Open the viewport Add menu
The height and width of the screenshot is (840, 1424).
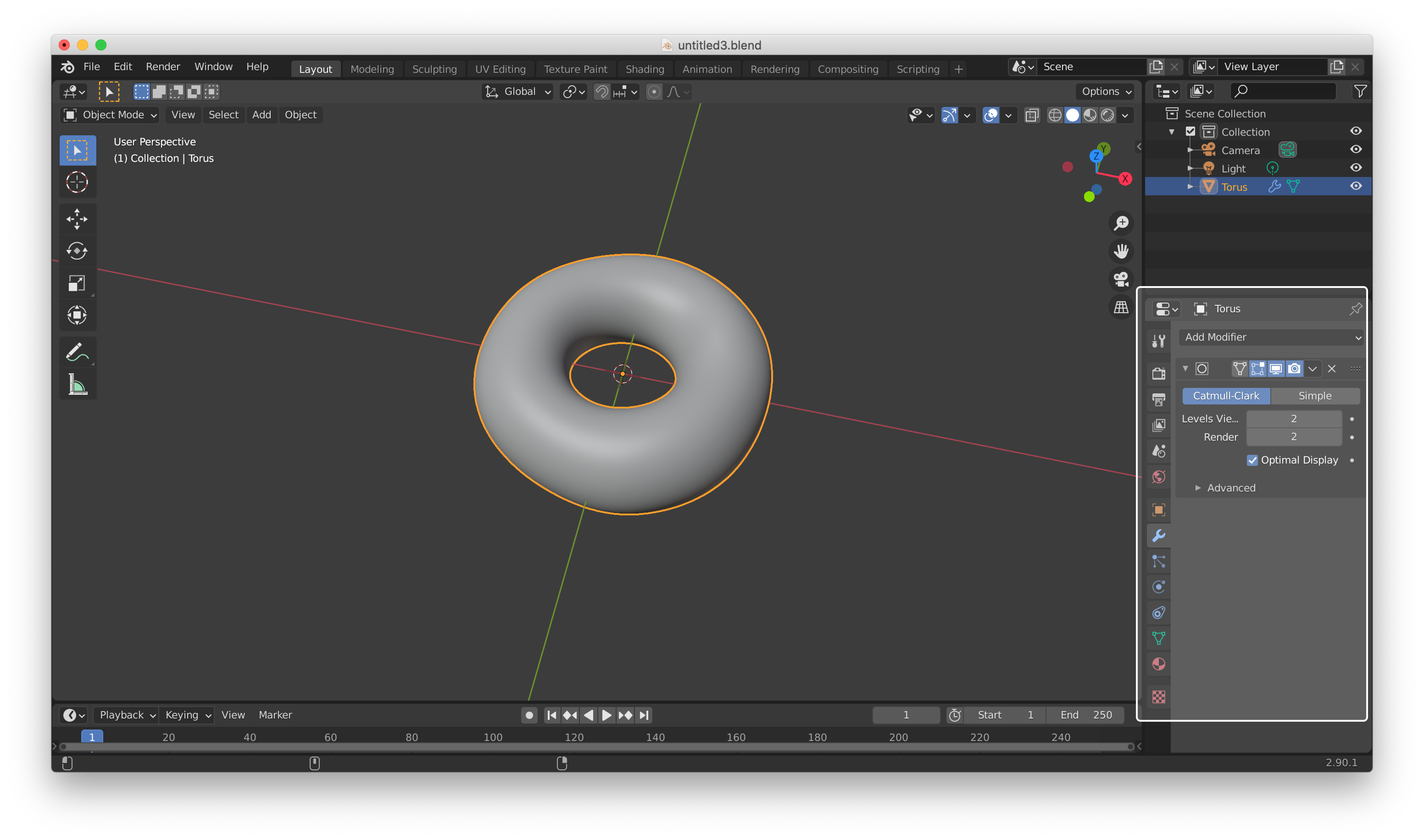[x=261, y=115]
